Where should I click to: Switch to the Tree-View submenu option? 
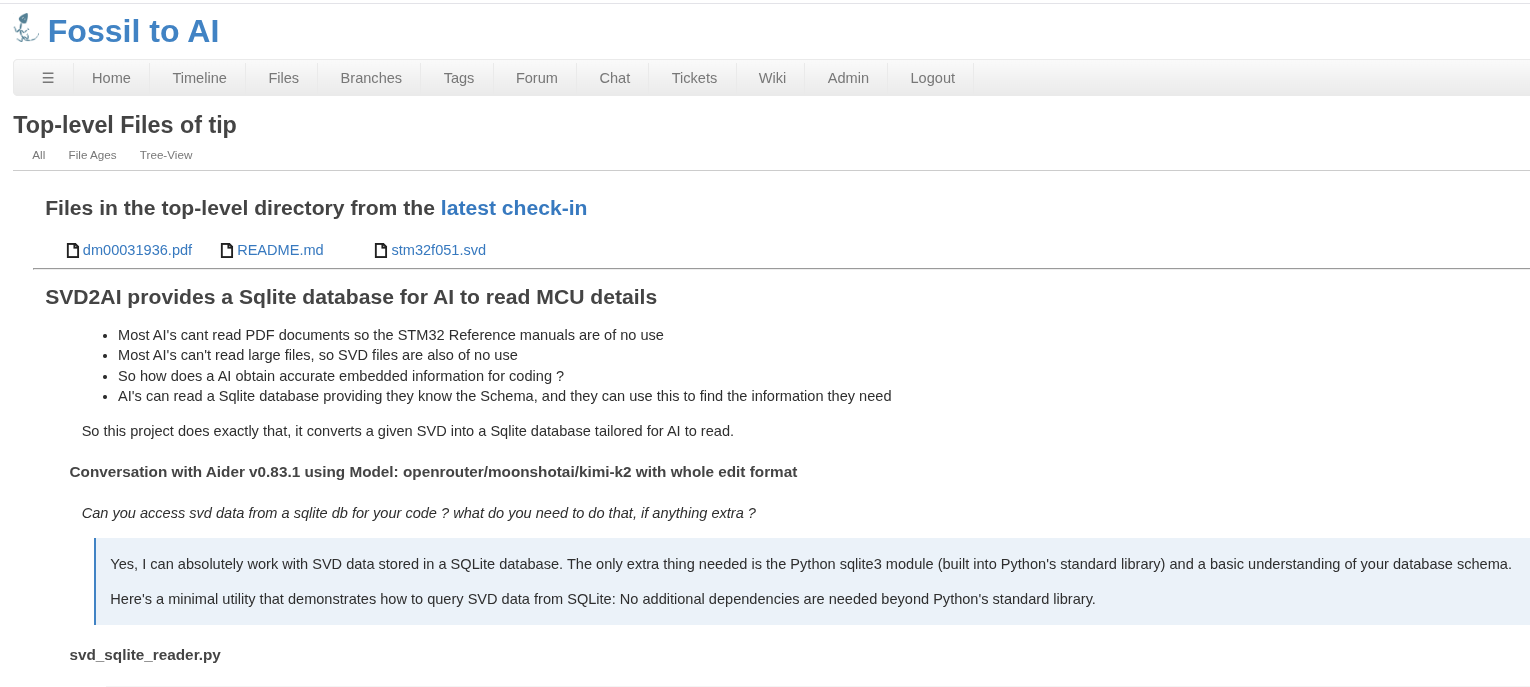[x=166, y=155]
